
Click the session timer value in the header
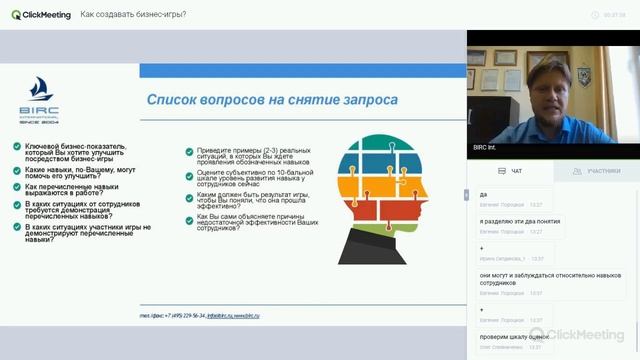[614, 15]
